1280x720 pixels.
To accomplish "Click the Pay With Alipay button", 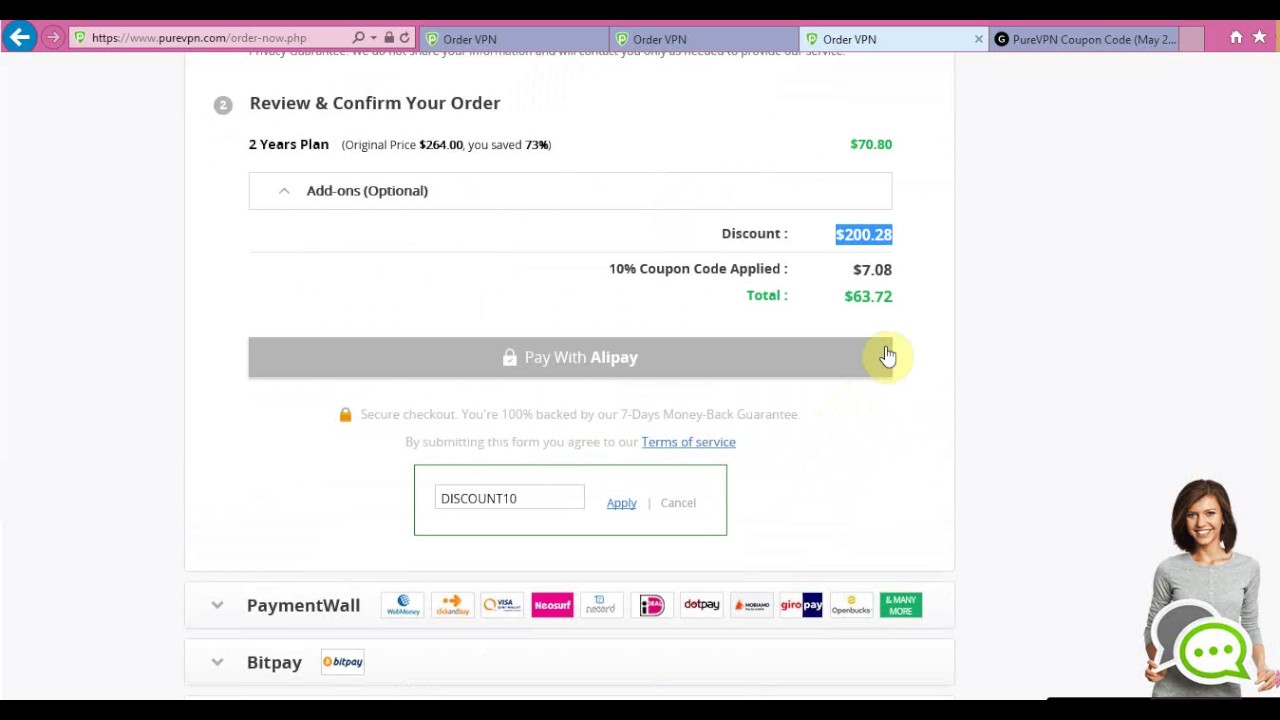I will click(570, 357).
